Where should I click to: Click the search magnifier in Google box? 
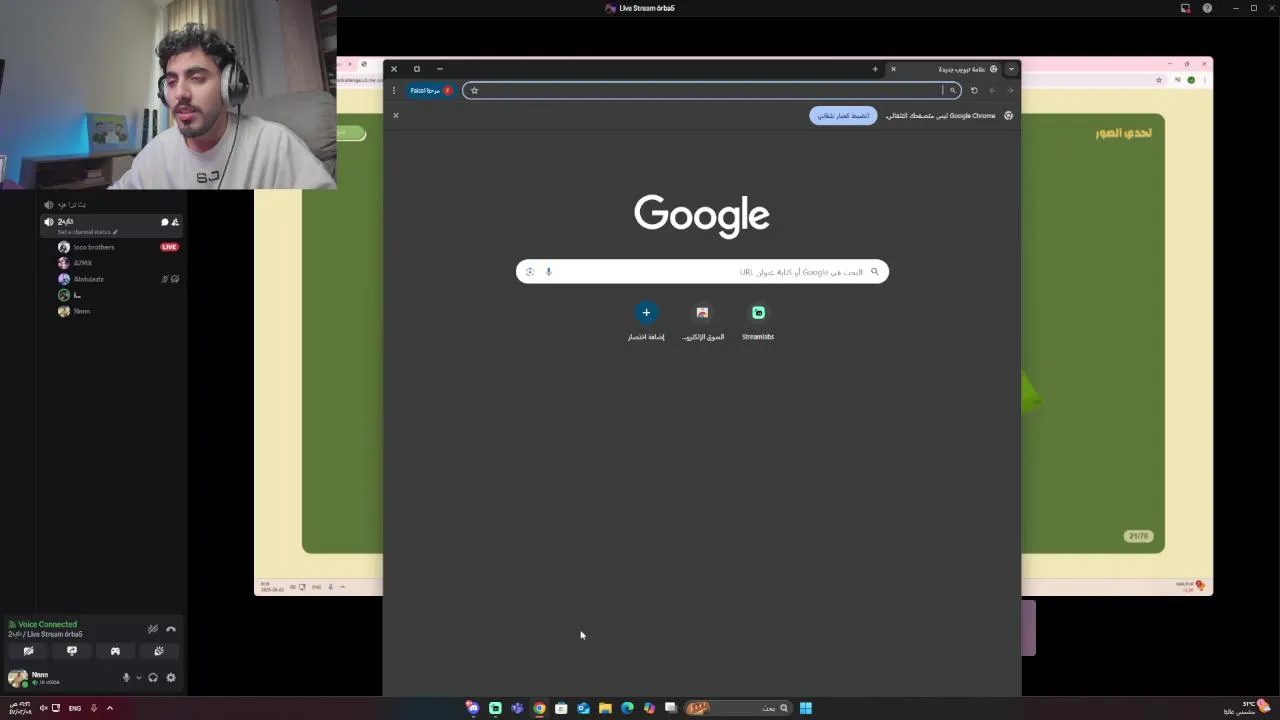click(874, 271)
